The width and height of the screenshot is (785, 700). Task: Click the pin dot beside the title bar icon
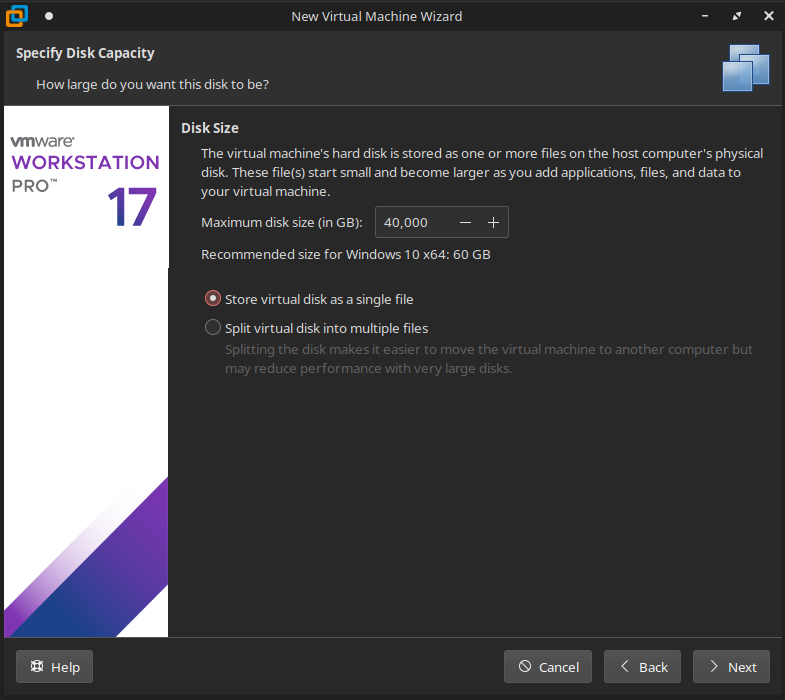[49, 16]
